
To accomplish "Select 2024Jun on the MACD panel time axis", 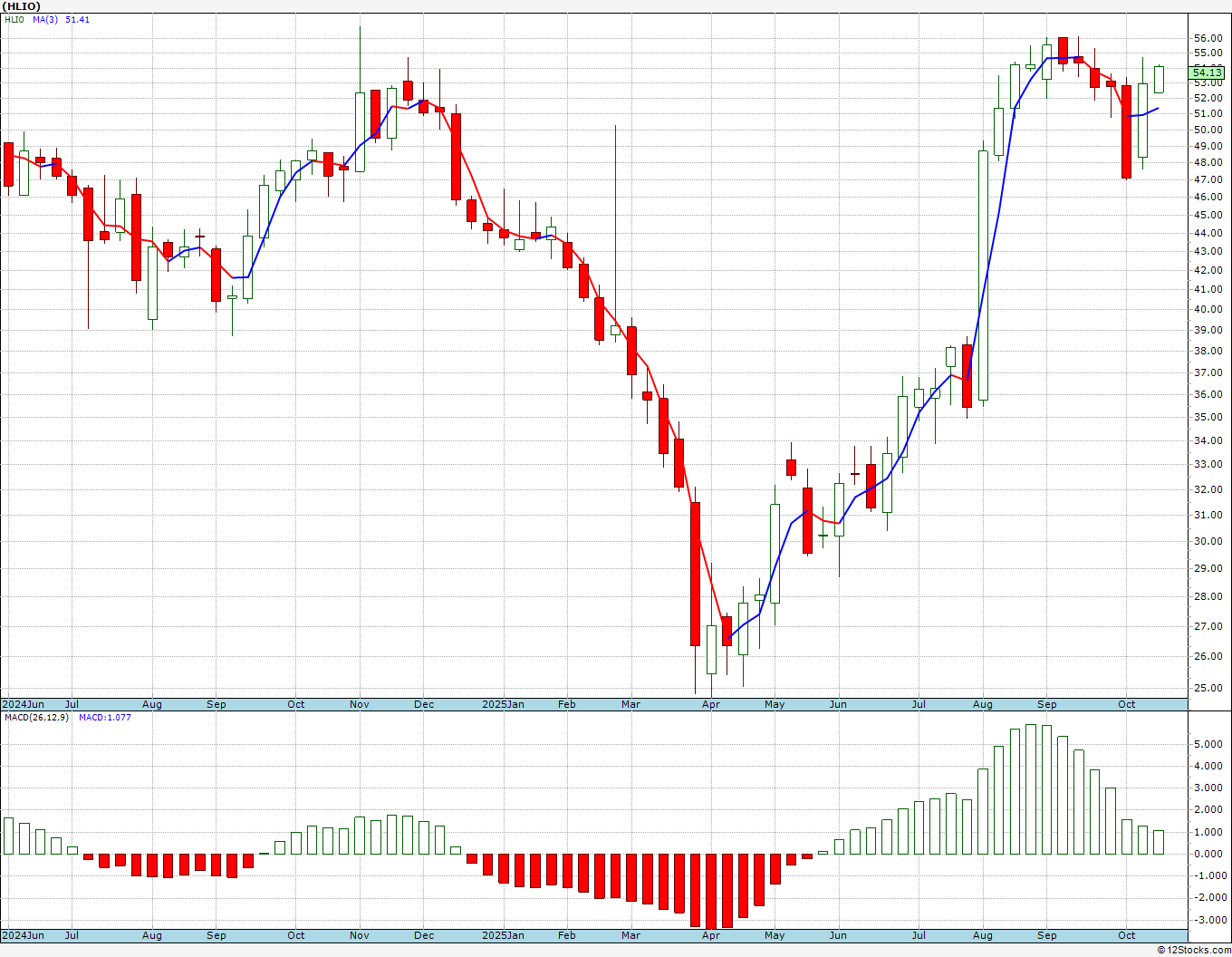I will [23, 935].
